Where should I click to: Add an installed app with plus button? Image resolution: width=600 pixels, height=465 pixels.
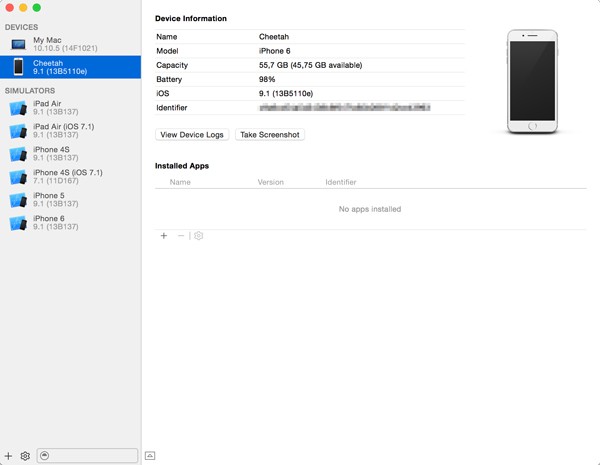point(164,236)
